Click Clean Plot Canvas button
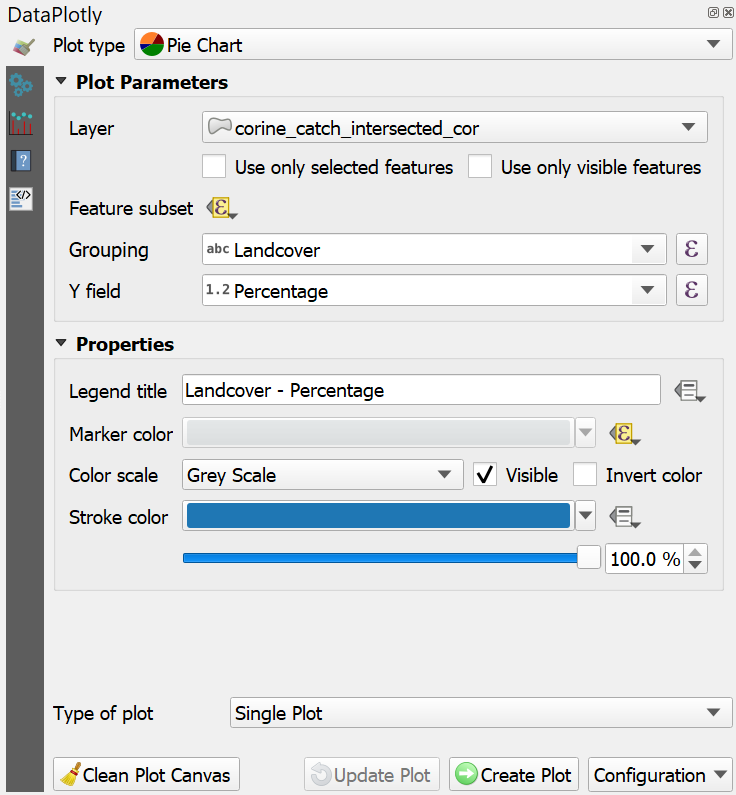Viewport: 736px width, 795px height. click(146, 775)
